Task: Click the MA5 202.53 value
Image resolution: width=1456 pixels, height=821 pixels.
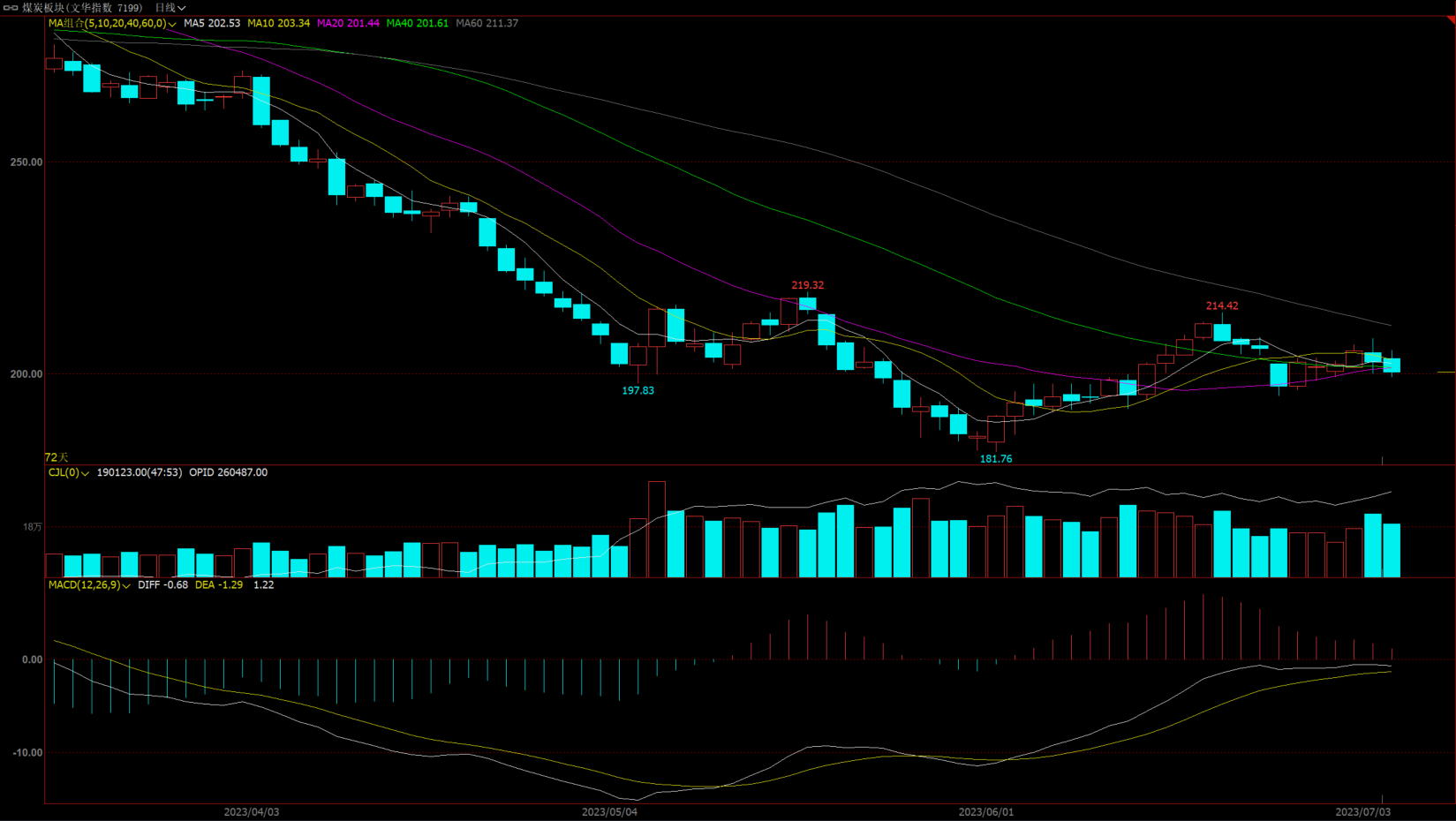Action: pyautogui.click(x=212, y=24)
